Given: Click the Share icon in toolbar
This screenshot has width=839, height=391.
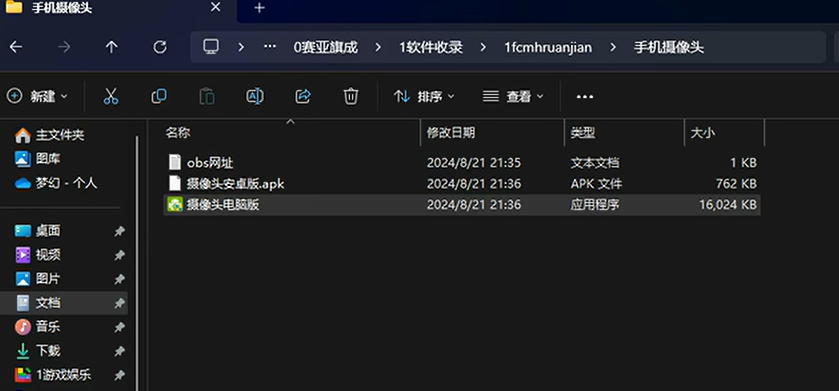Looking at the screenshot, I should click(x=303, y=96).
